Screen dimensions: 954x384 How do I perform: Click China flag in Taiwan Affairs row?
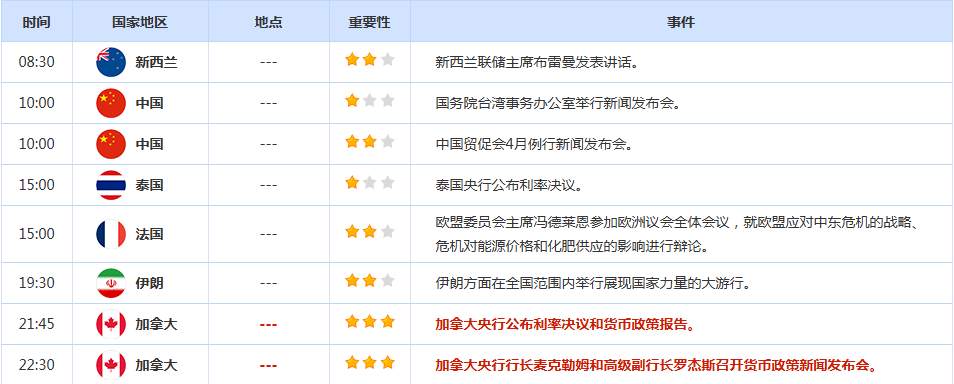[111, 103]
